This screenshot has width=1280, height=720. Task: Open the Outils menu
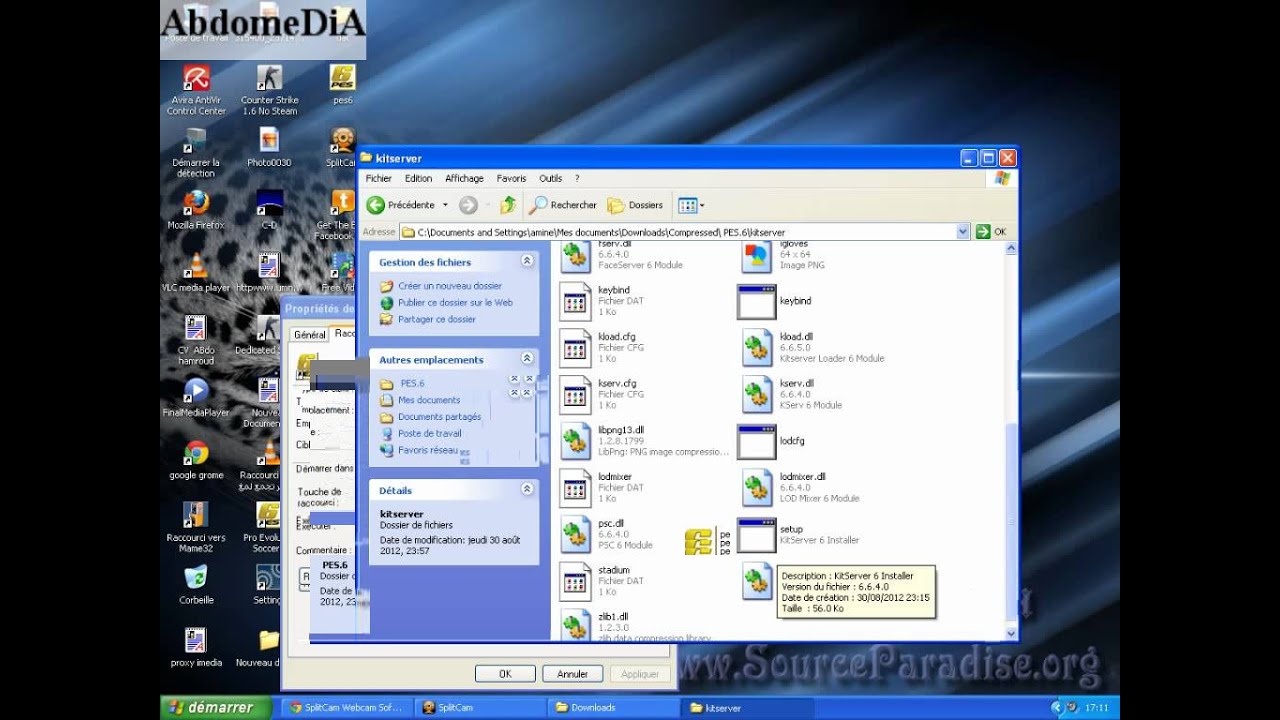(550, 178)
